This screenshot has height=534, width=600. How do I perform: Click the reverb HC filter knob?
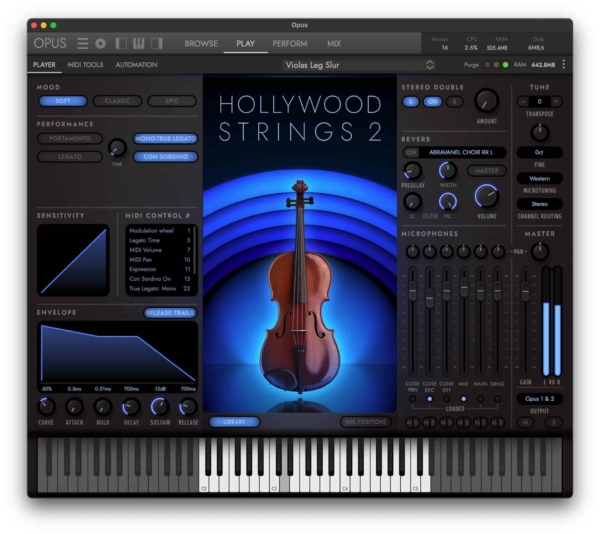tap(448, 201)
